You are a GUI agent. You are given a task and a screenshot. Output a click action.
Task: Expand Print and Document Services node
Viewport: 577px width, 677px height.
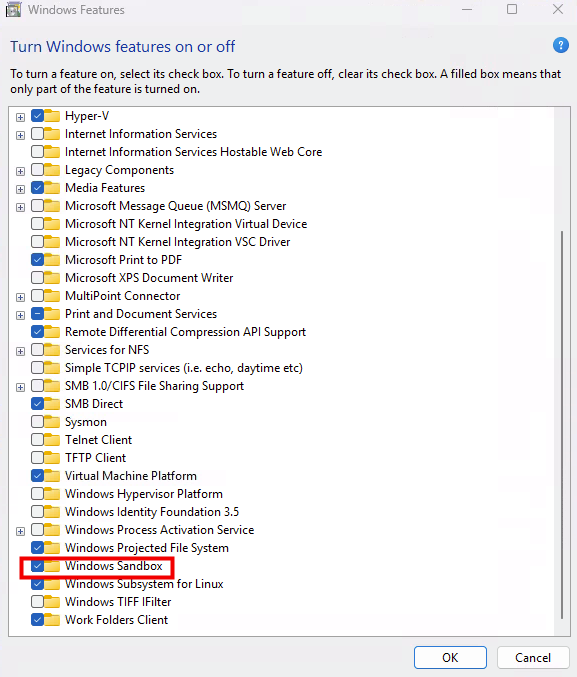point(20,315)
